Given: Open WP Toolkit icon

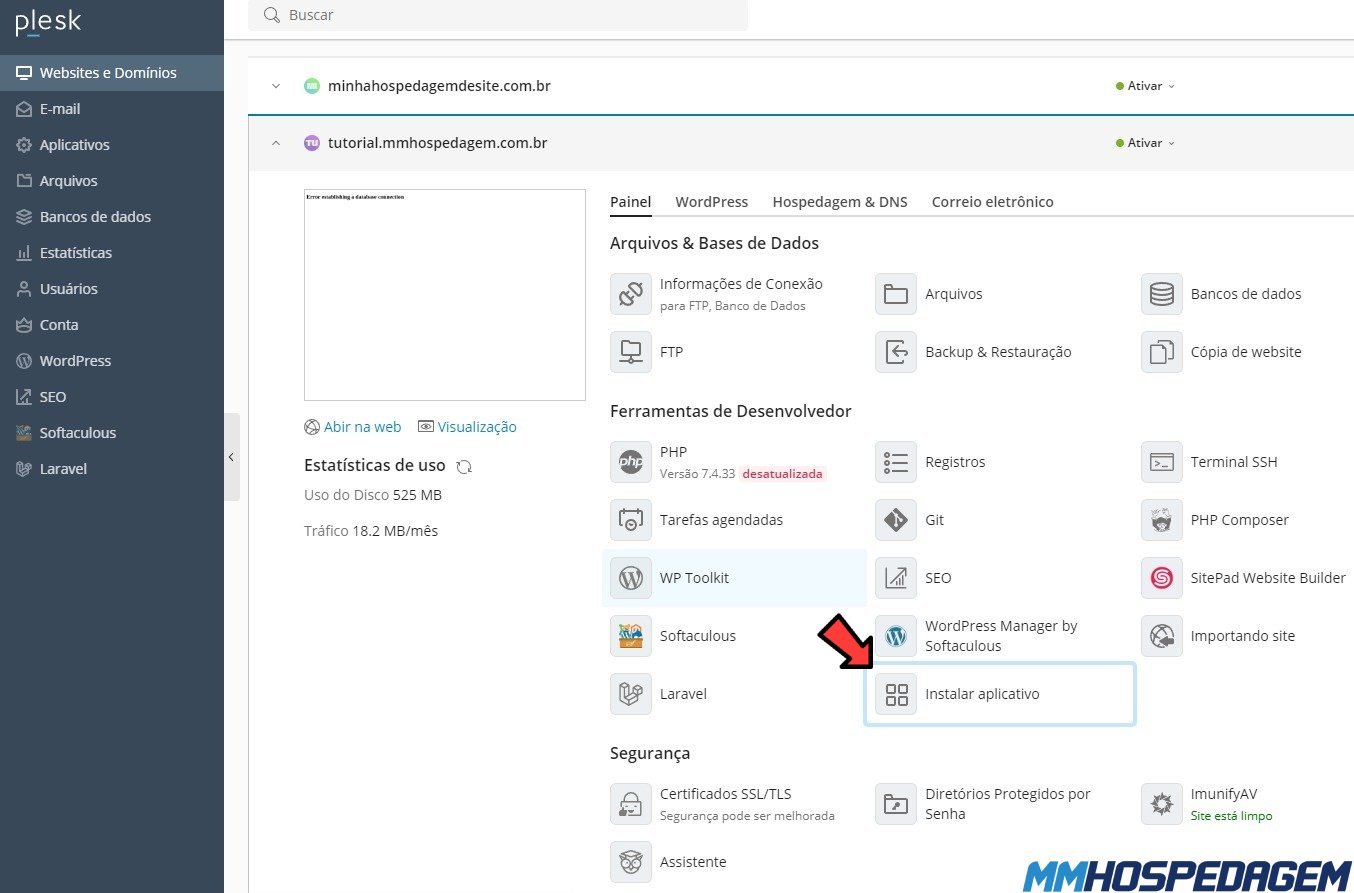Looking at the screenshot, I should point(630,578).
